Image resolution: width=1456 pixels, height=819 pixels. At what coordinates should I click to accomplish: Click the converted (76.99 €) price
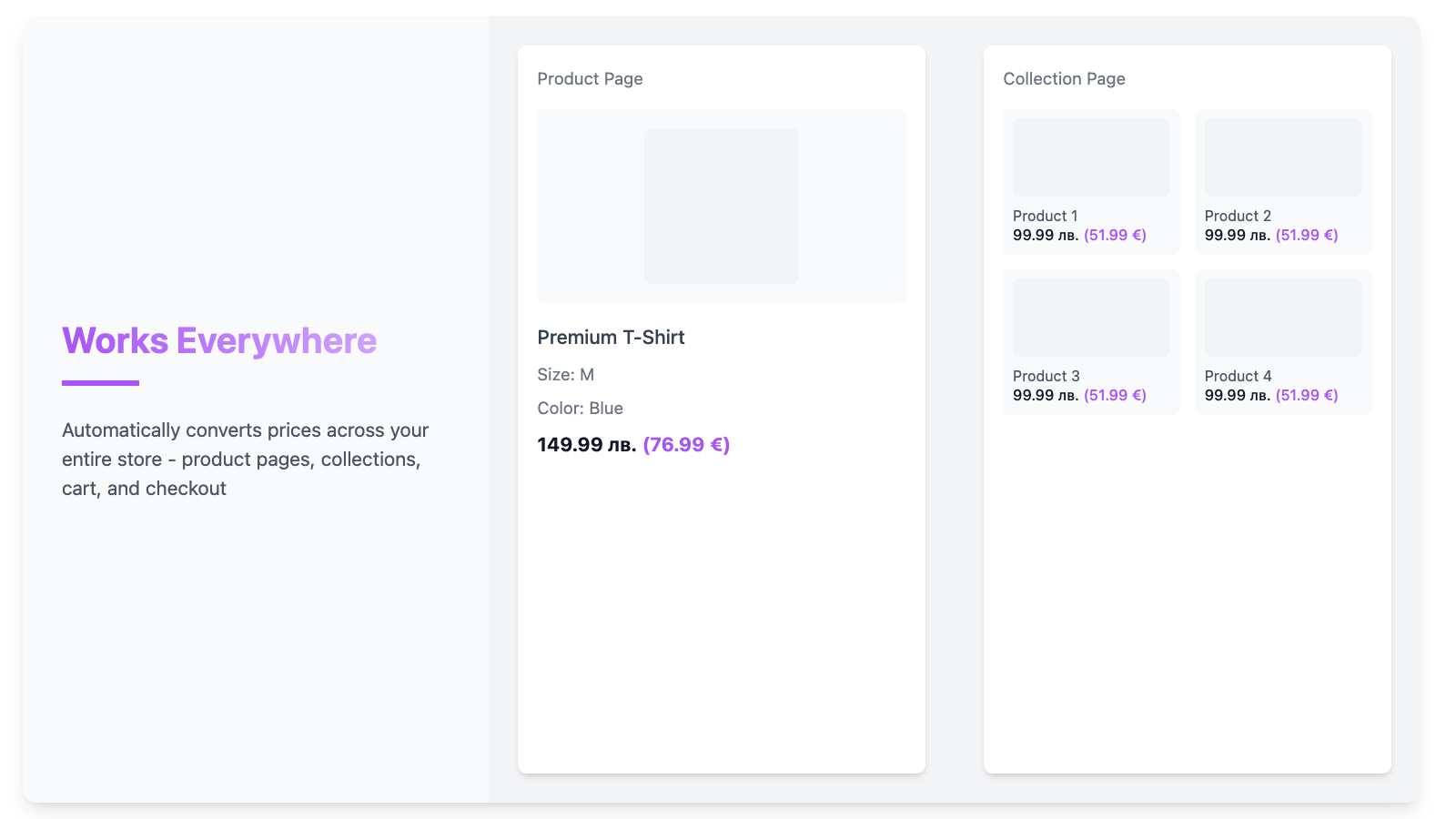tap(686, 445)
